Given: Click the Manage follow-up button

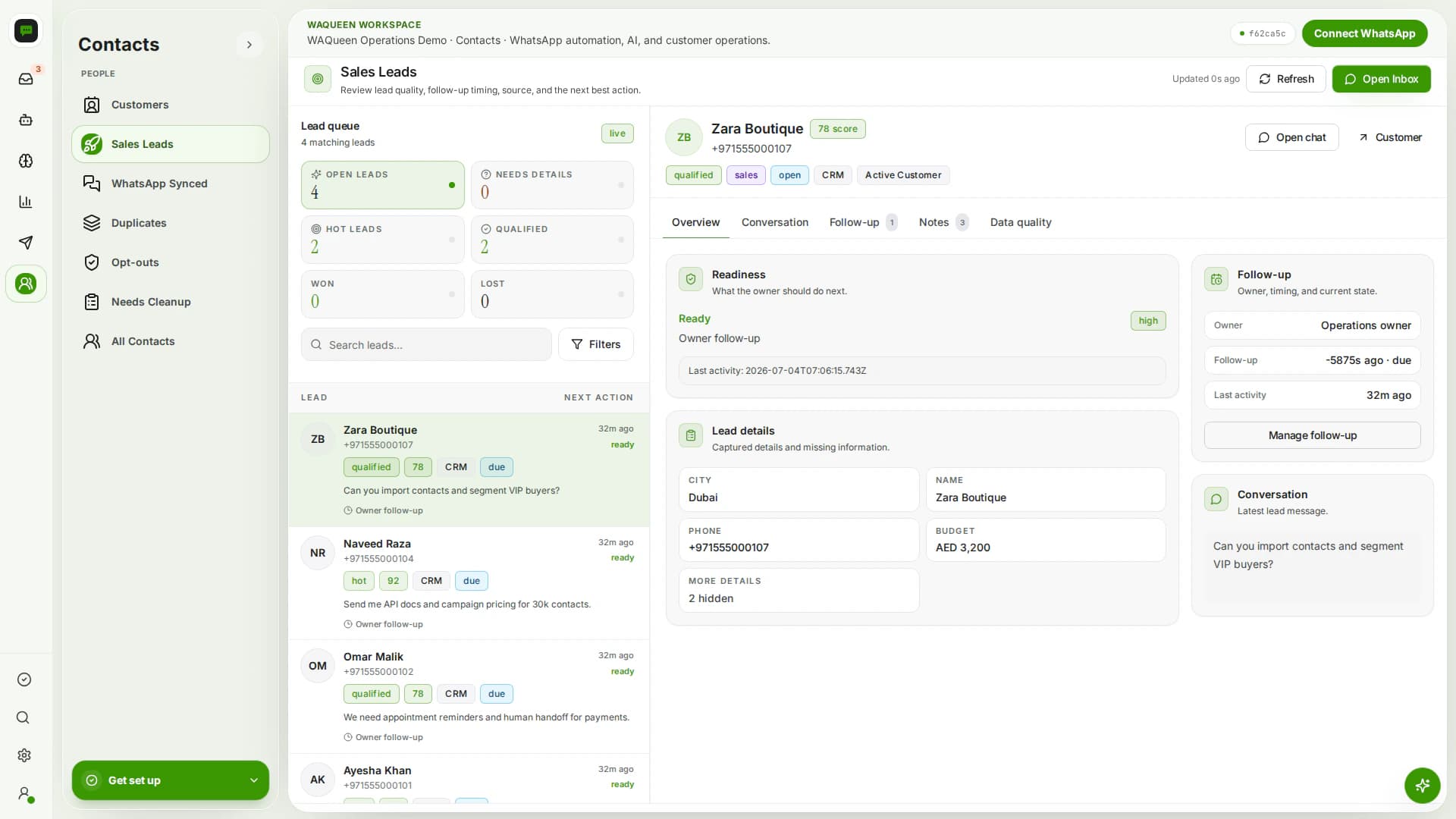Looking at the screenshot, I should click(1313, 435).
